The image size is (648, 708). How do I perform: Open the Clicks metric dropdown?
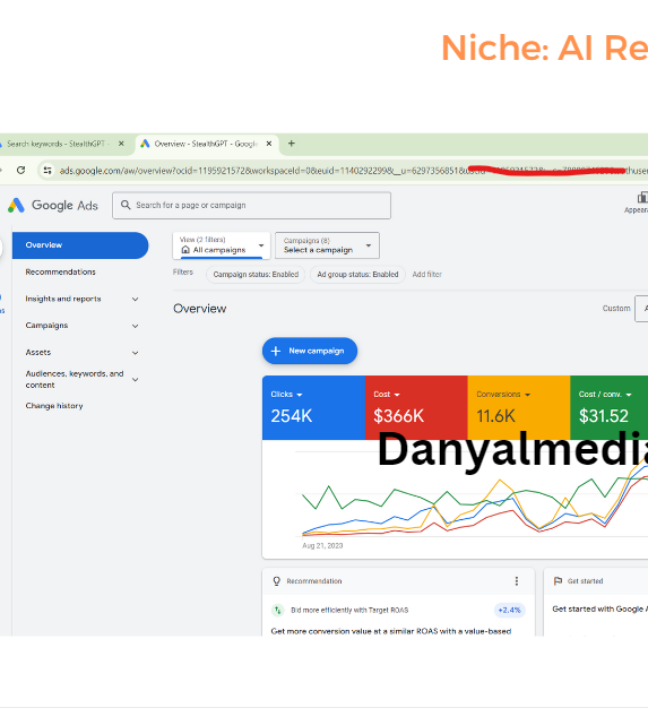pos(286,394)
